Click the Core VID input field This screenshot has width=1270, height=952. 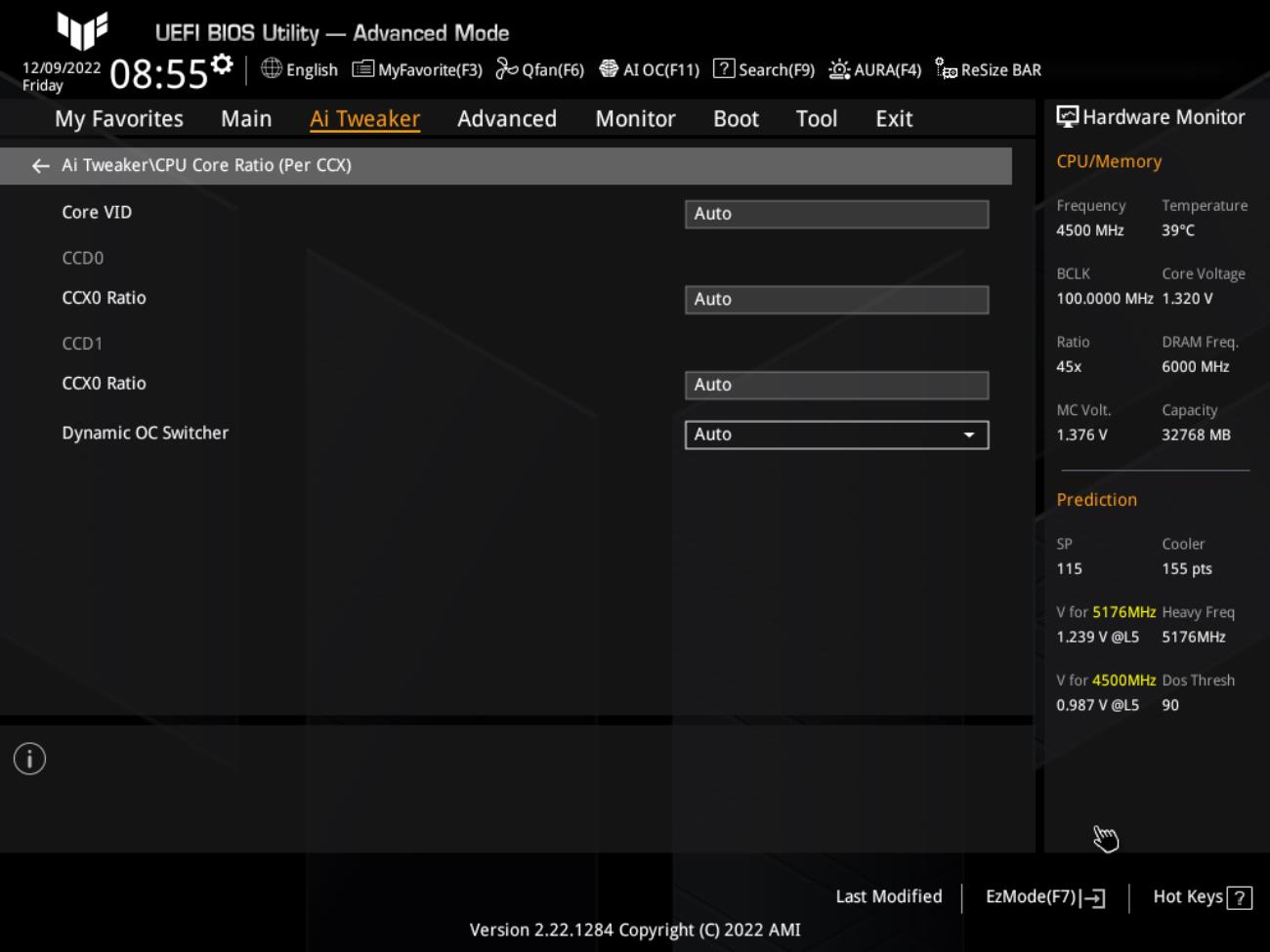coord(837,214)
